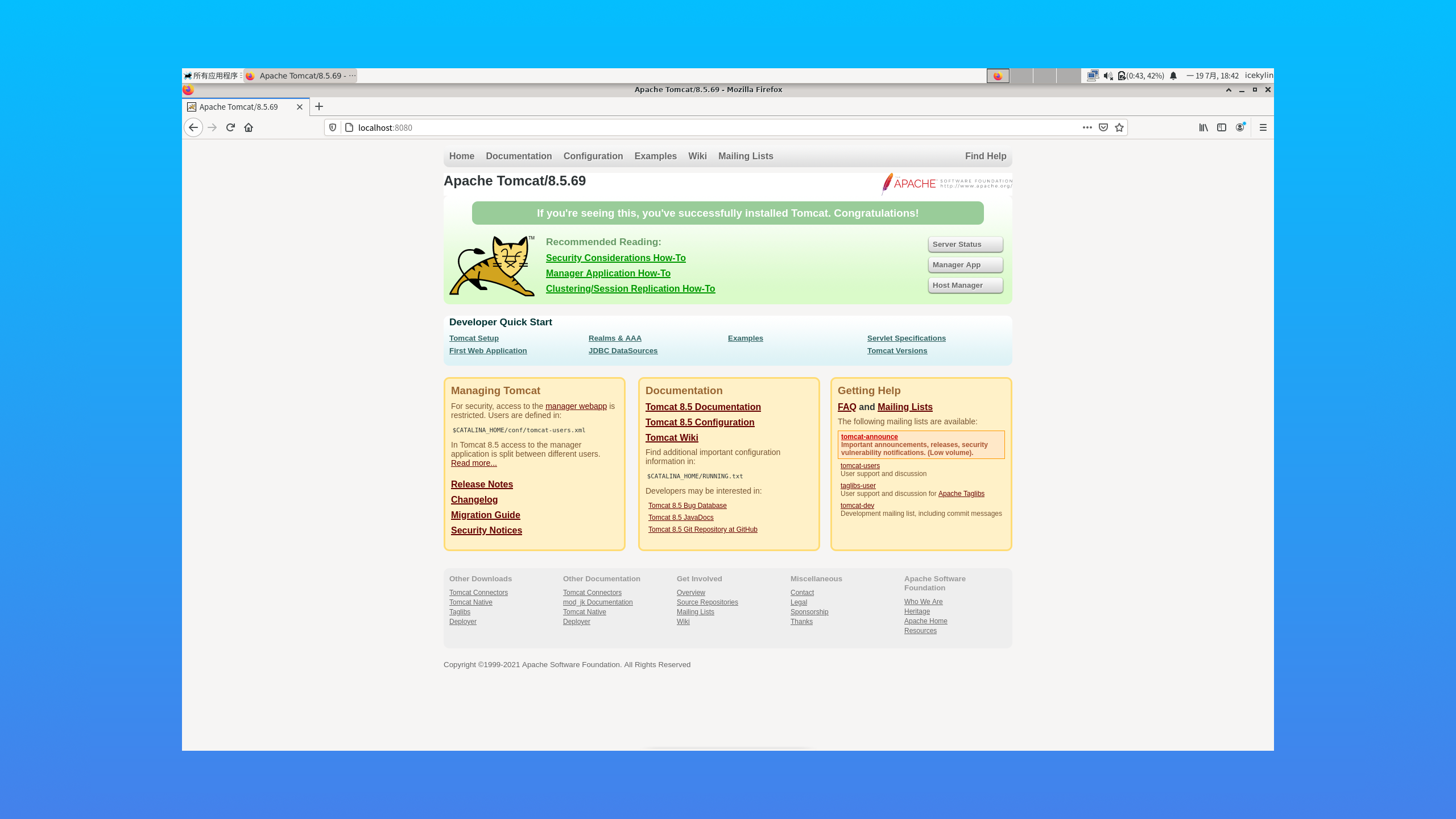Select the Apache Tomcat/8.5.69 browser tab

[x=246, y=107]
